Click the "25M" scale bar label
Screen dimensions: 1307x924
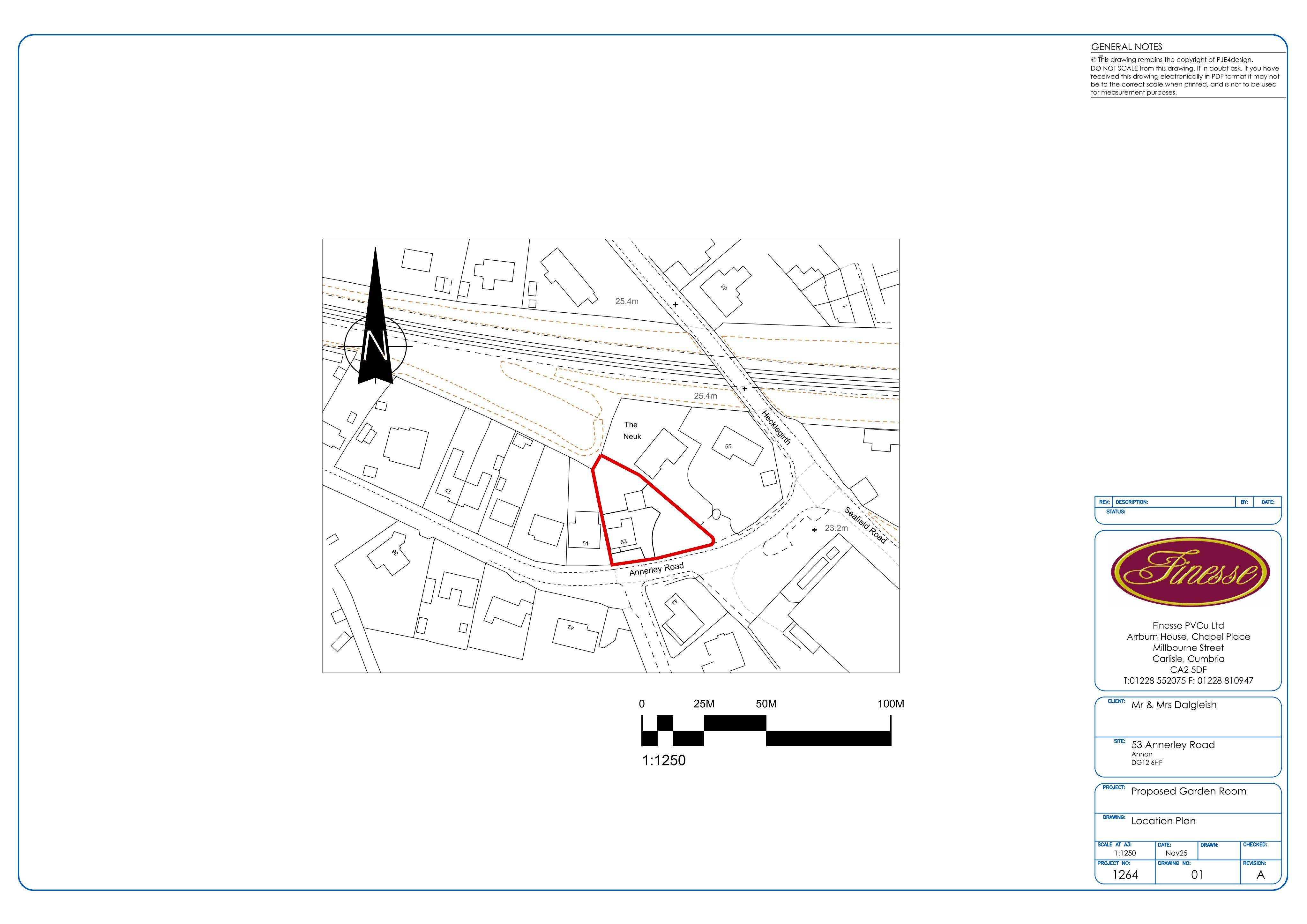pos(704,704)
